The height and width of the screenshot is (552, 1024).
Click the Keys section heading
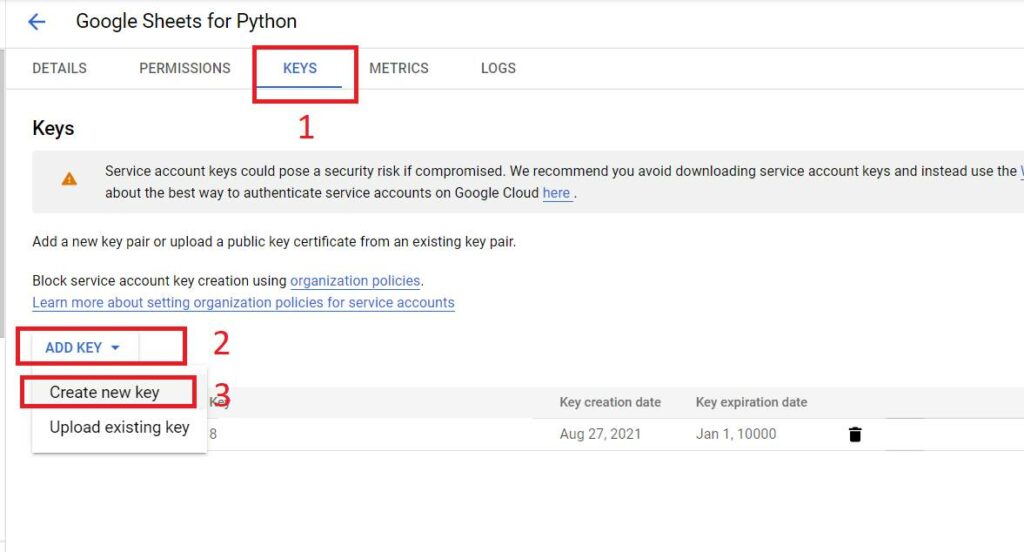click(53, 128)
